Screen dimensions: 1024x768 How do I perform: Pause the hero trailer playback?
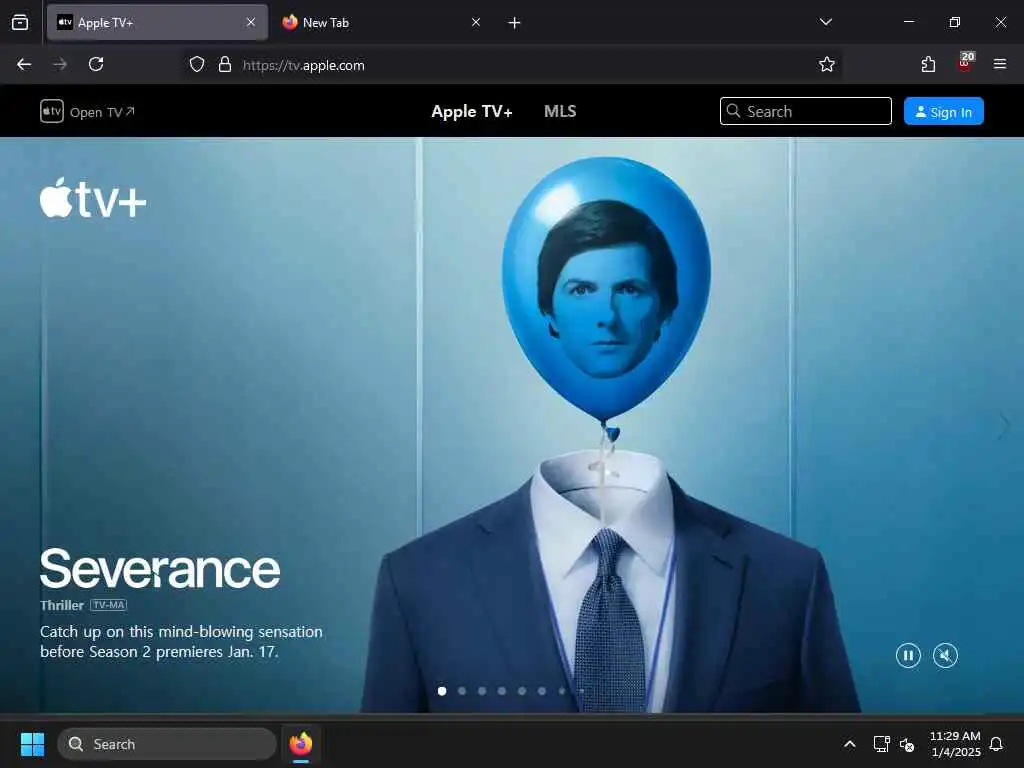pyautogui.click(x=908, y=655)
